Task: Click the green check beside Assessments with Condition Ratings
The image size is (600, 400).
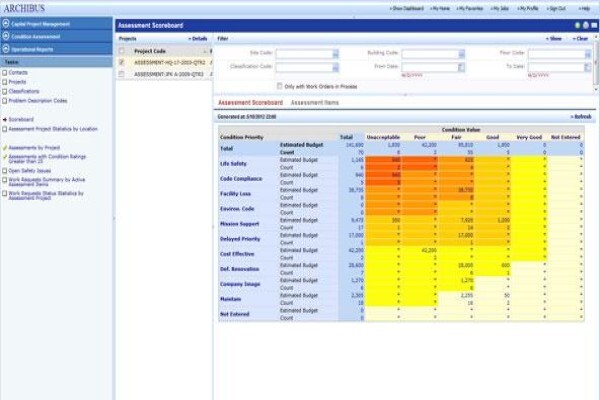Action: coord(5,157)
